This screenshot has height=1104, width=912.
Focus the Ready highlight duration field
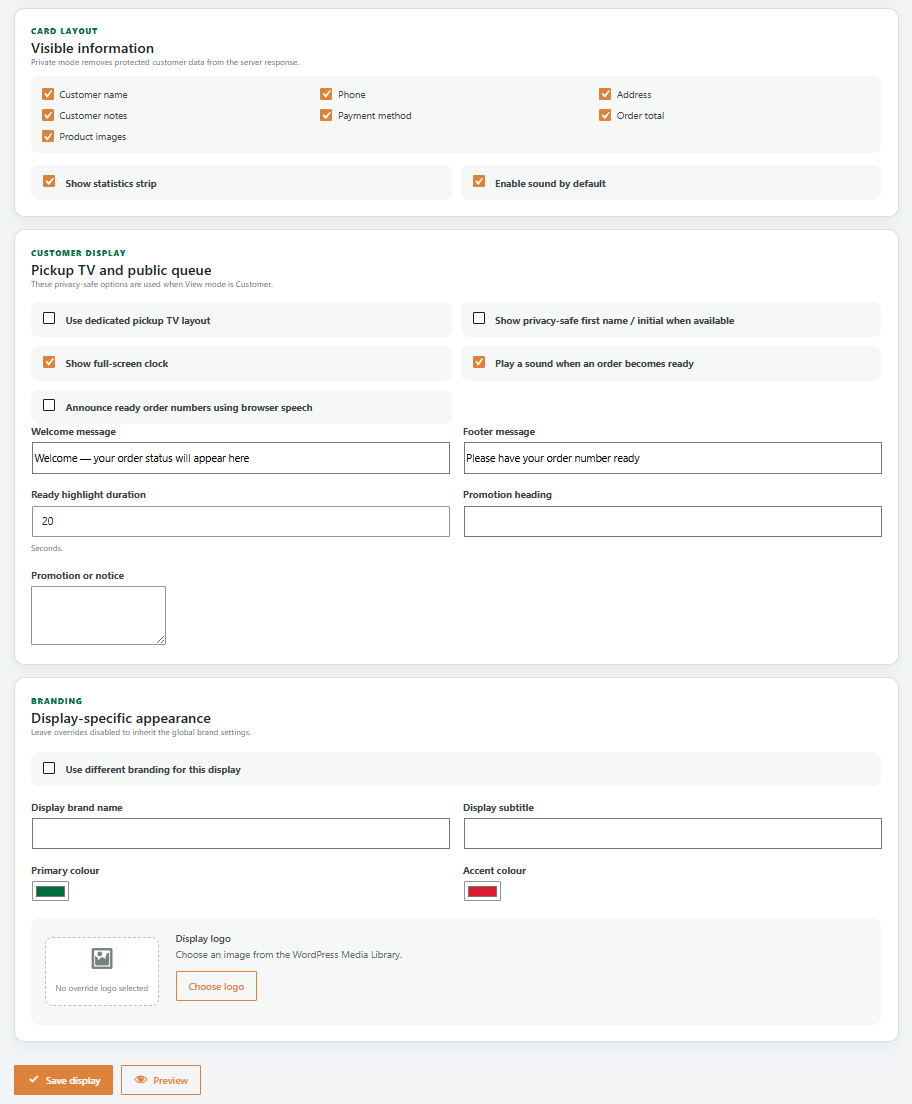coord(241,522)
